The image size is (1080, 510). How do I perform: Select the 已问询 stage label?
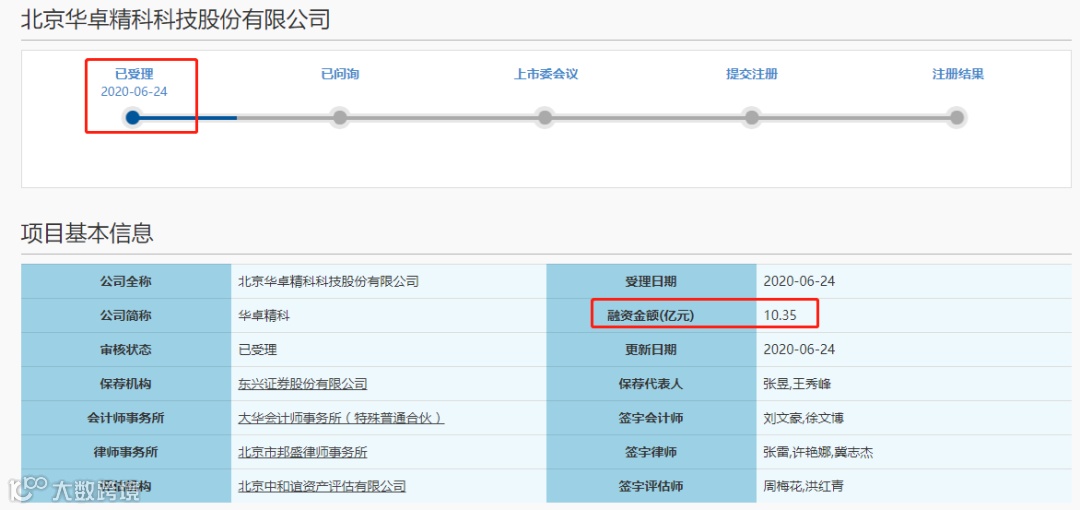(340, 74)
